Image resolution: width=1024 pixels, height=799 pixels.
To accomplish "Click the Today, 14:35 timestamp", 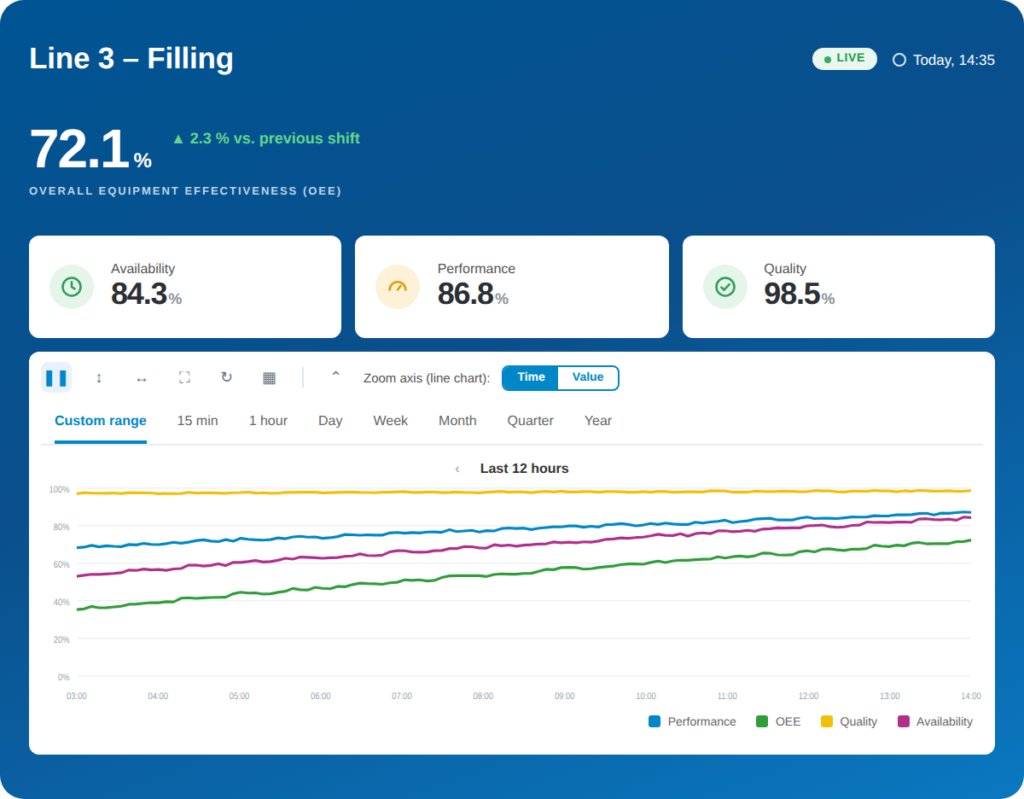I will coord(953,60).
